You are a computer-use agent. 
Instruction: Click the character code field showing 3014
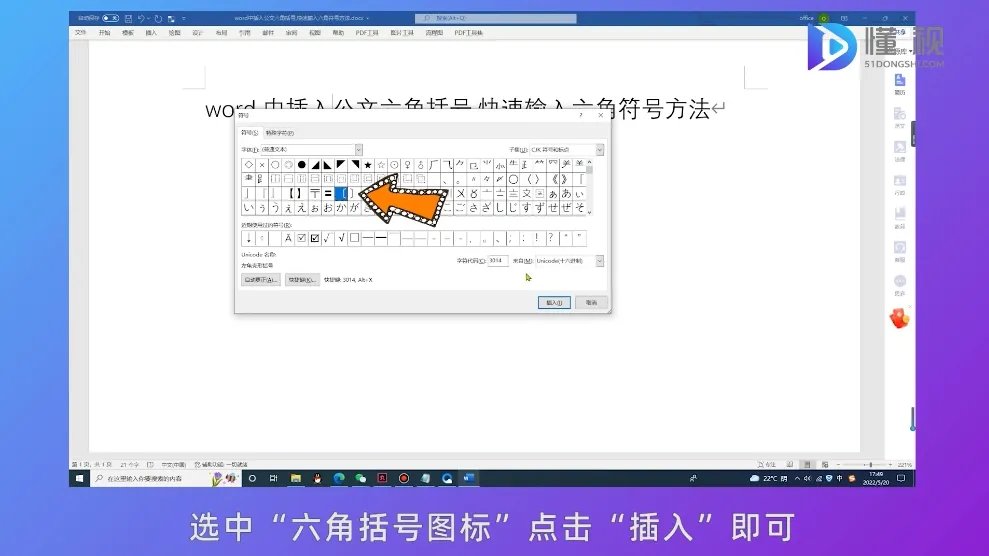tap(497, 261)
